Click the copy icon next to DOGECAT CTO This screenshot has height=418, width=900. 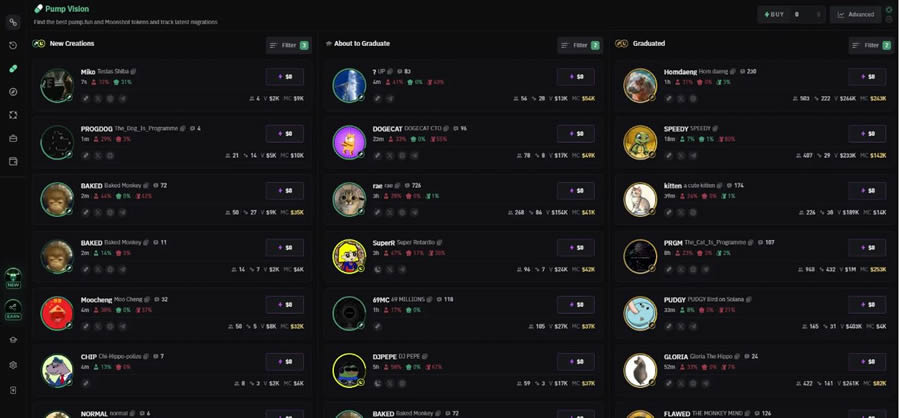click(x=447, y=129)
